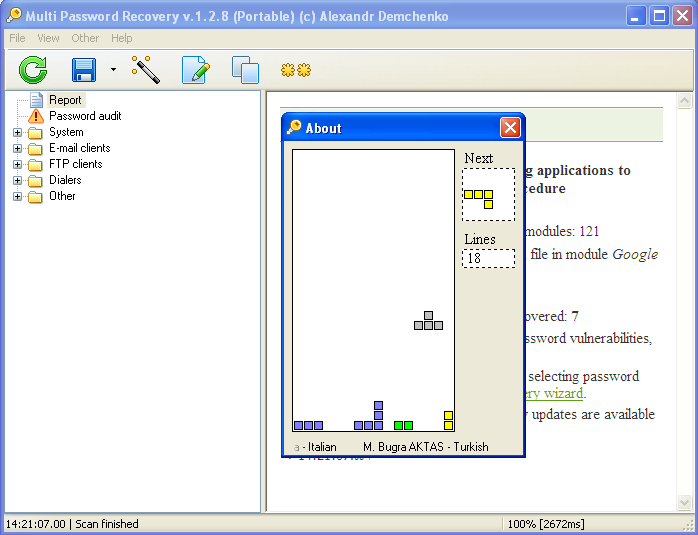Click the System folder icon
Screen dimensions: 698x535
point(35,133)
